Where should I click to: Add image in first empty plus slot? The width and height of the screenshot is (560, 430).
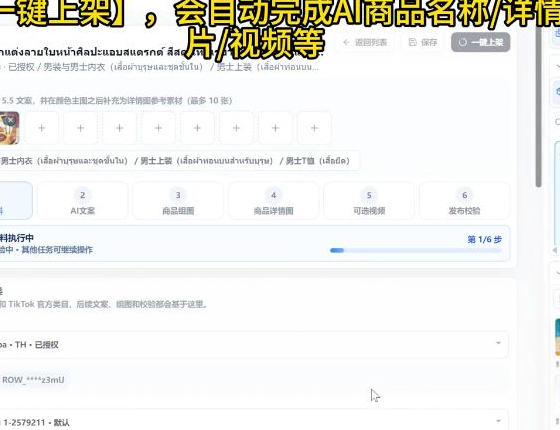click(41, 128)
